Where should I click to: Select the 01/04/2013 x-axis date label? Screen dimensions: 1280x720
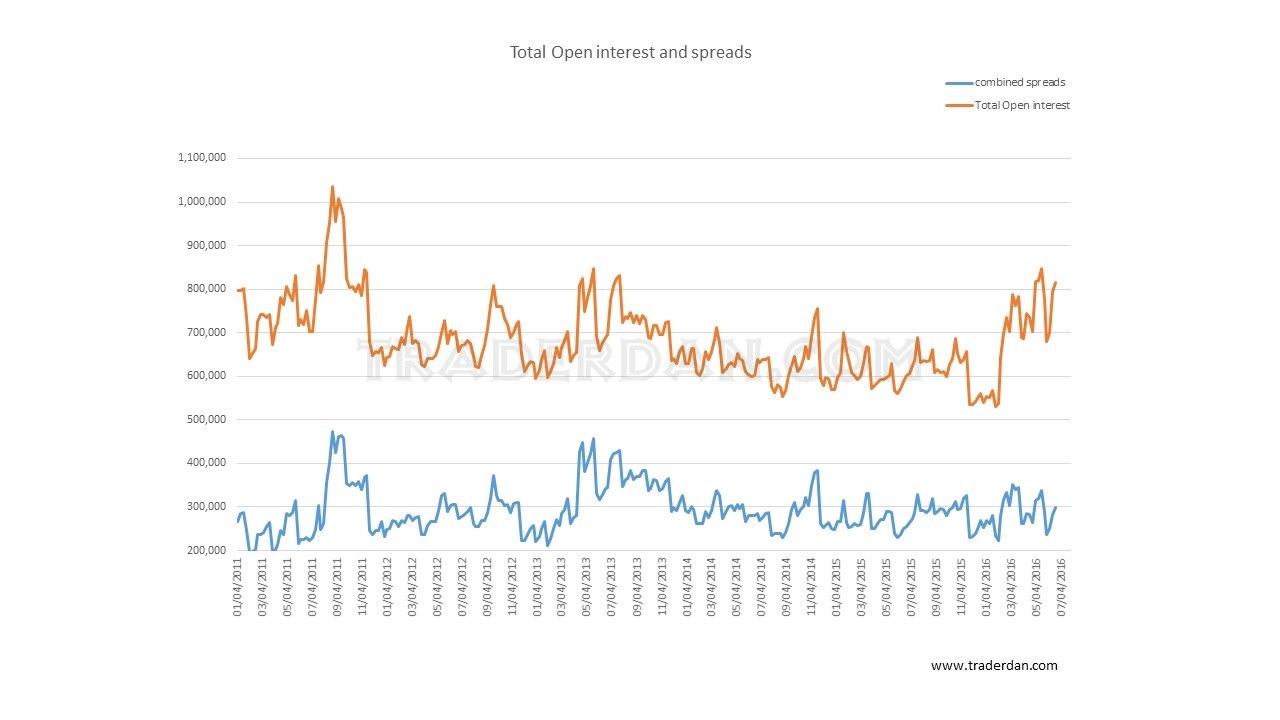(538, 588)
